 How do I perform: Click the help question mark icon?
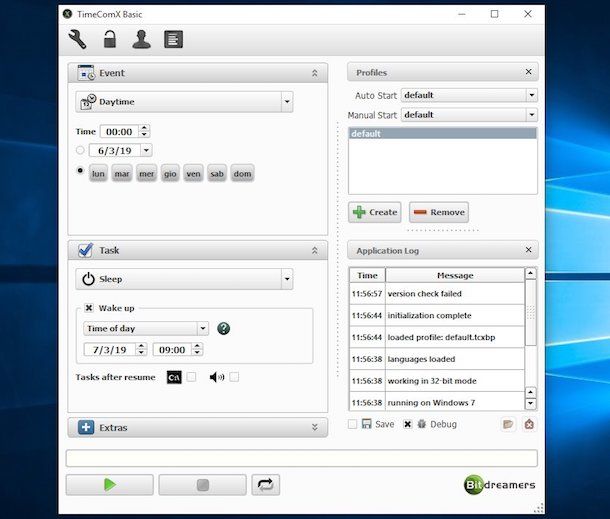pos(223,328)
